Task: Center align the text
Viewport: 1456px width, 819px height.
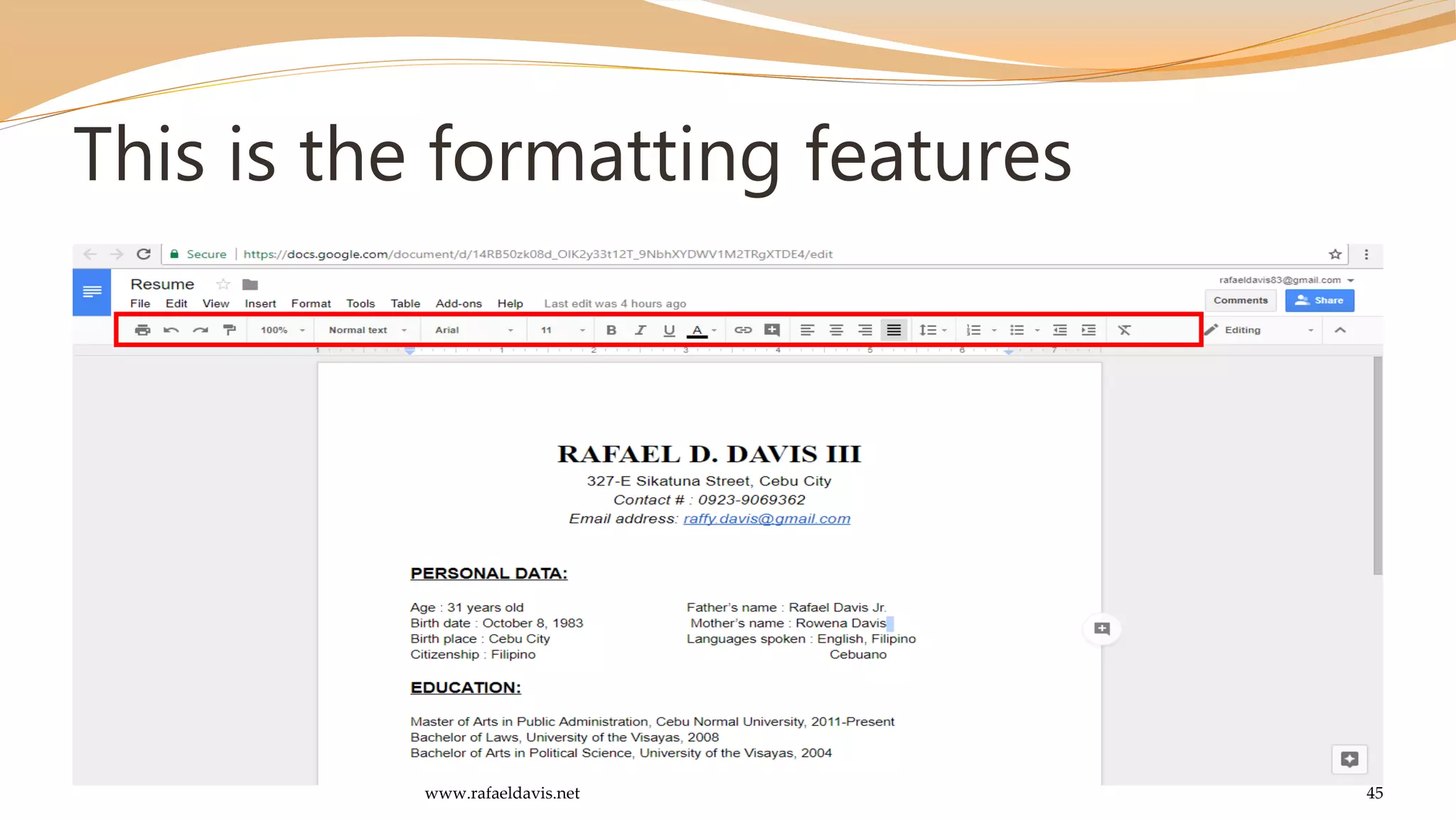Action: [x=836, y=330]
